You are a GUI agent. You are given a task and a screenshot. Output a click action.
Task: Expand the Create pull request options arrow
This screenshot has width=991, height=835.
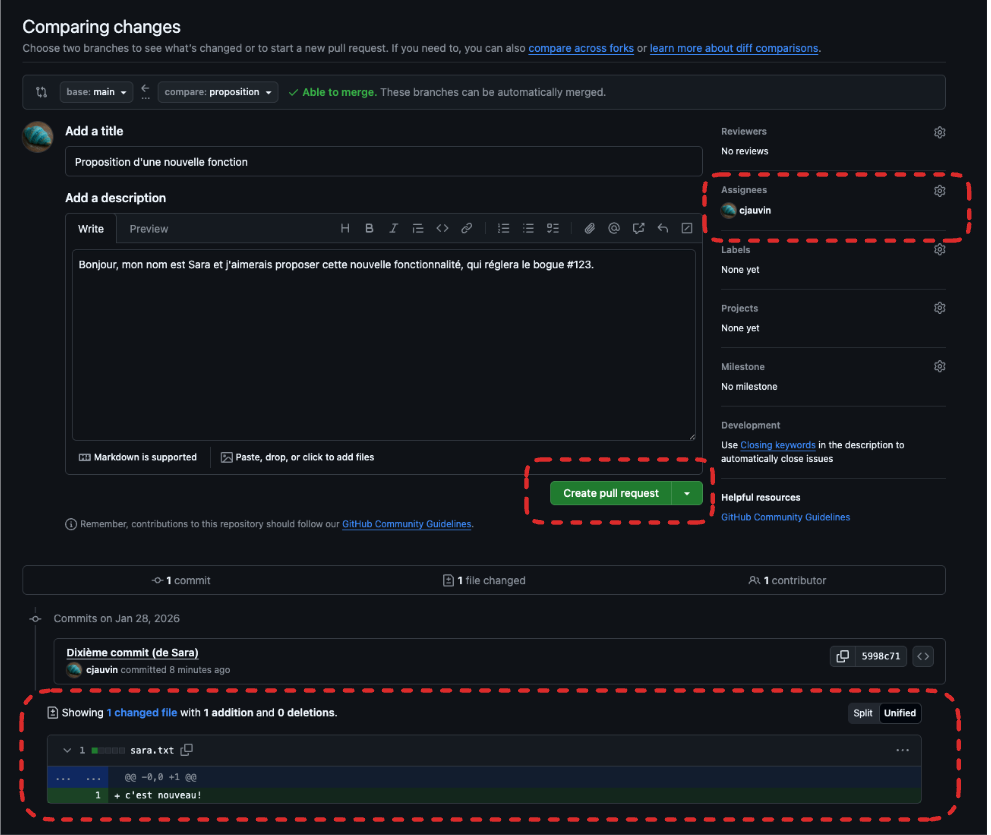click(687, 493)
